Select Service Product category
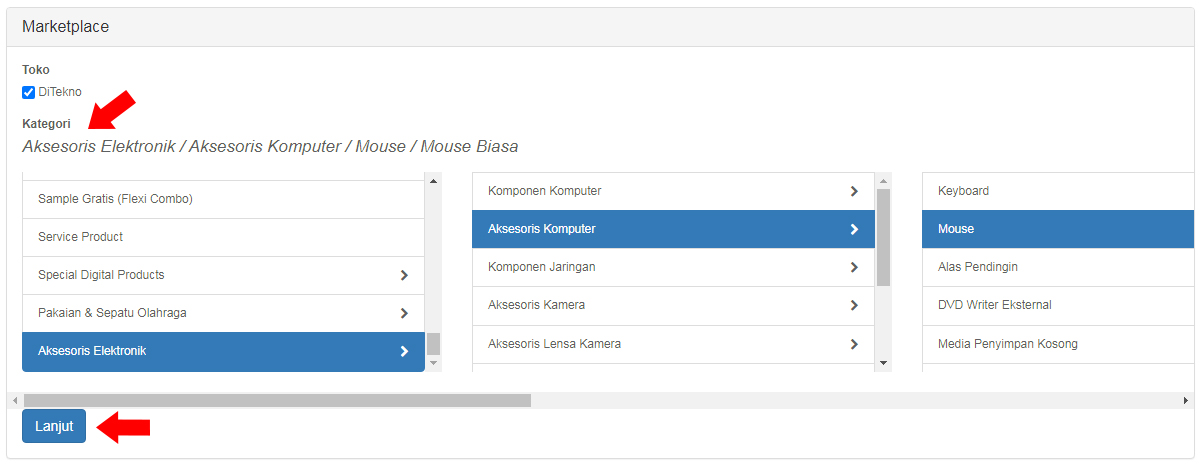The image size is (1203, 466). (224, 237)
